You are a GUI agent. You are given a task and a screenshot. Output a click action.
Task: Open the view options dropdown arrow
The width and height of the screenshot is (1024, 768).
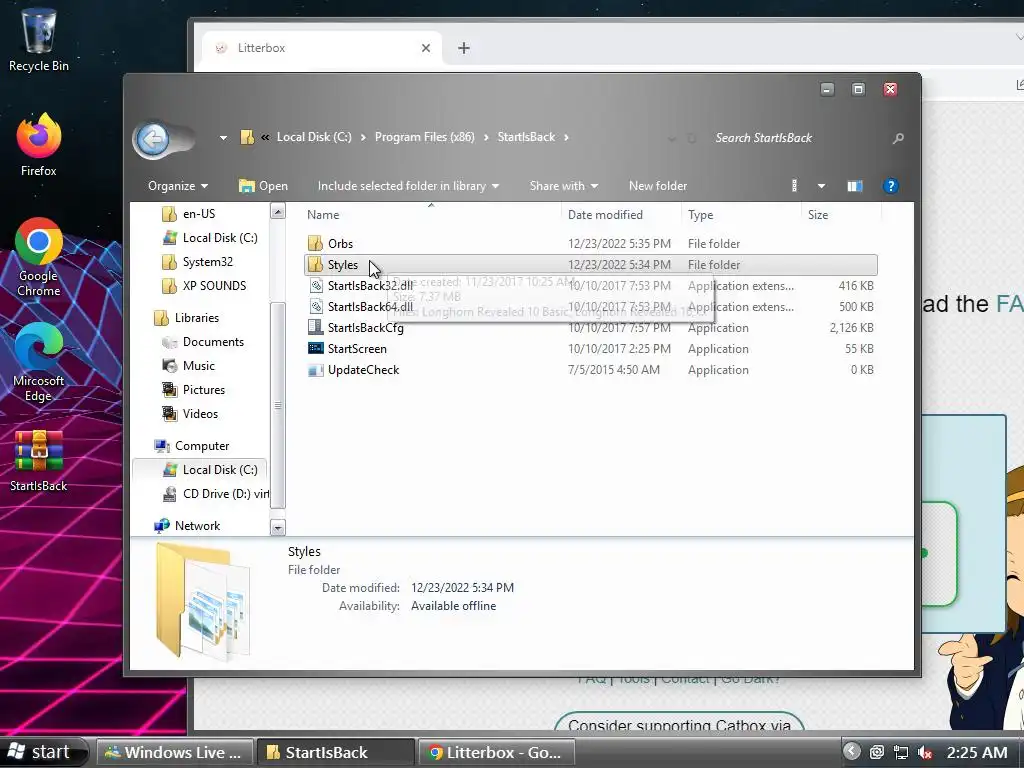[821, 186]
